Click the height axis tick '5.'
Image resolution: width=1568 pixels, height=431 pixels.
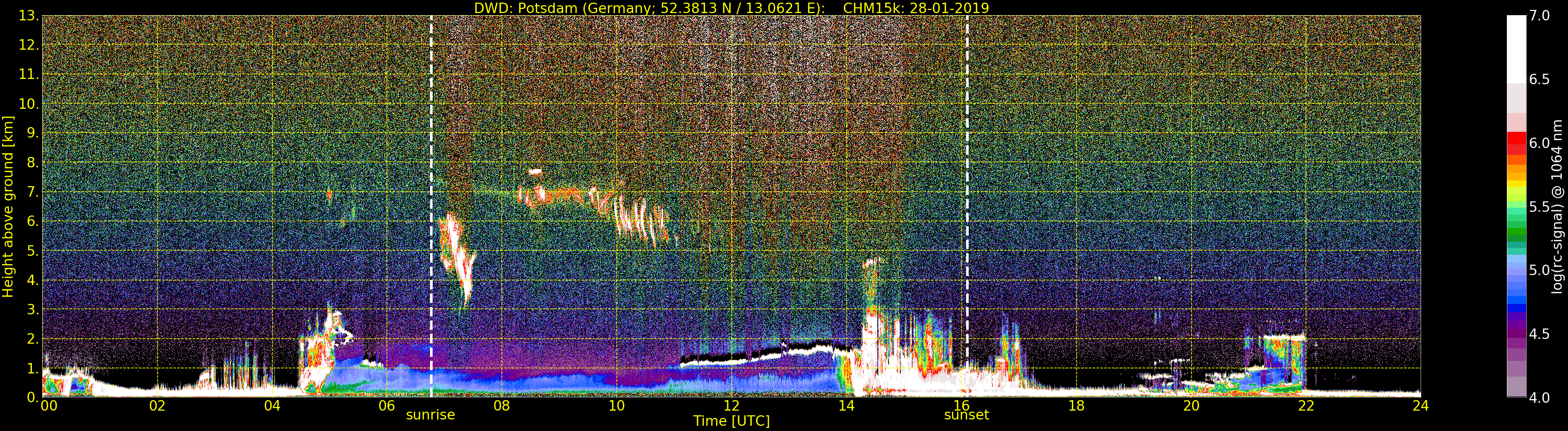32,251
